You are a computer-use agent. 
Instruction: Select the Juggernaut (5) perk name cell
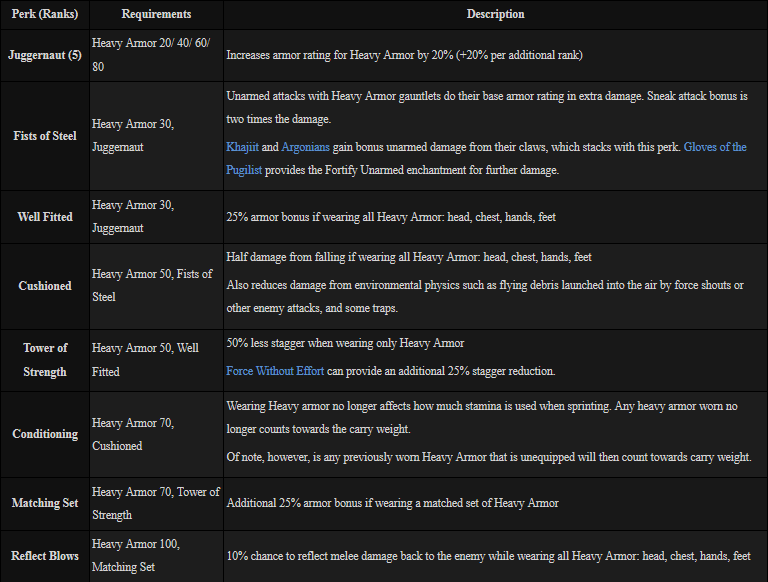coord(44,55)
